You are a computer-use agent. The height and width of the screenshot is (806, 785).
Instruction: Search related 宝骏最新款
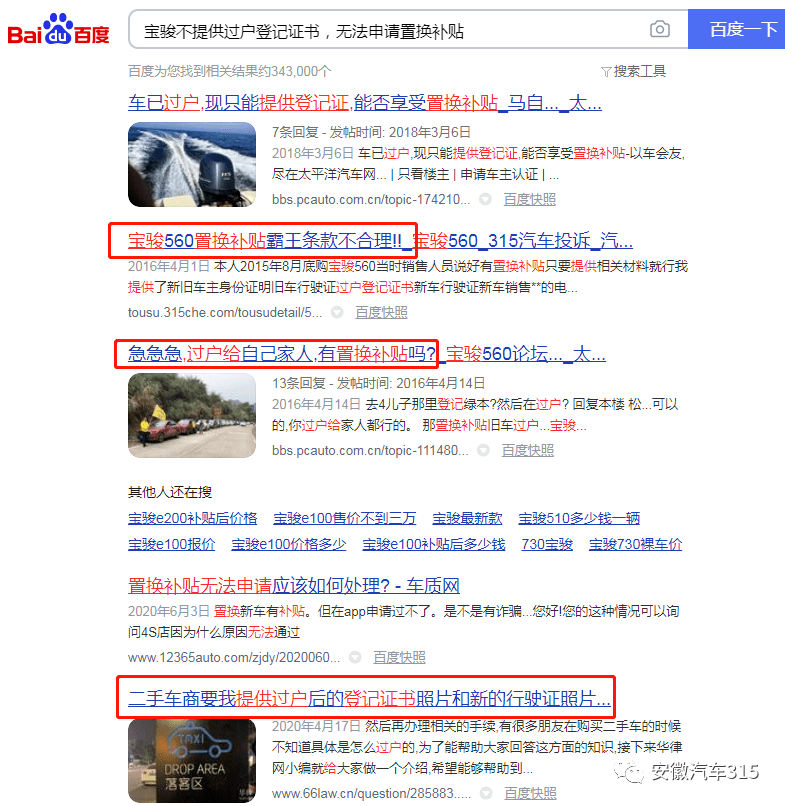click(x=467, y=518)
